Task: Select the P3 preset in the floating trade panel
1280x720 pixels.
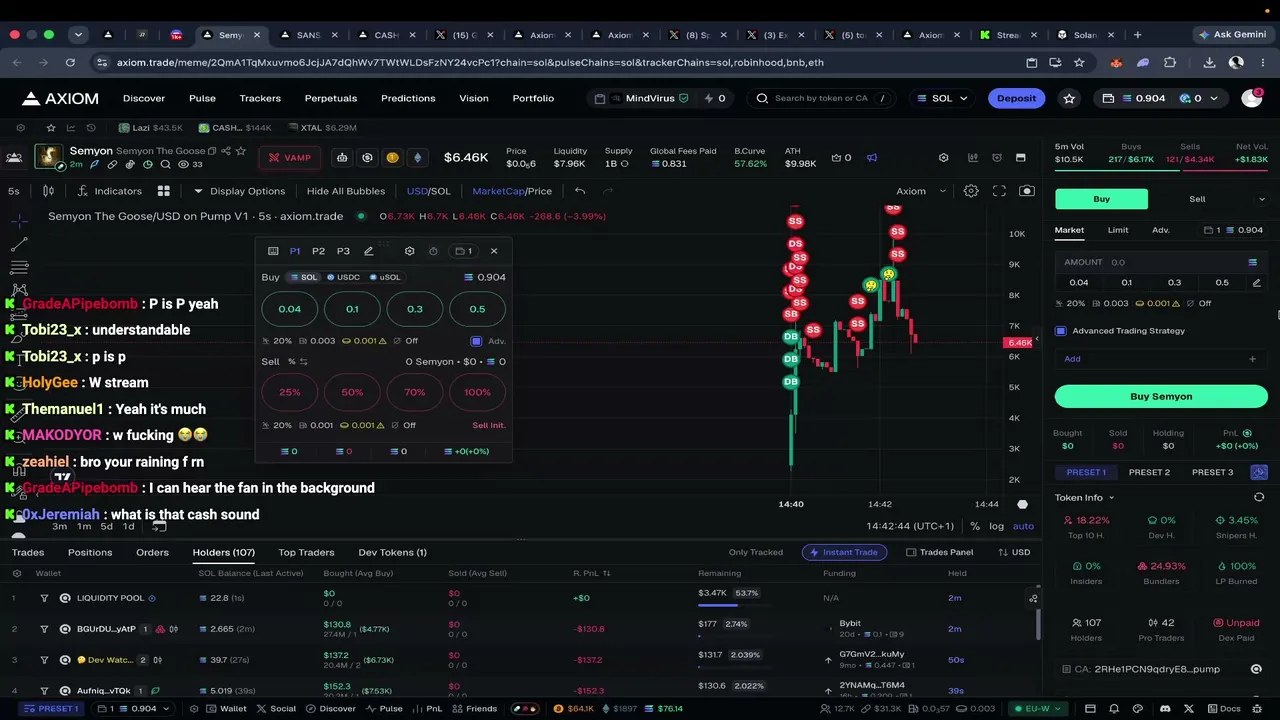Action: pyautogui.click(x=343, y=251)
